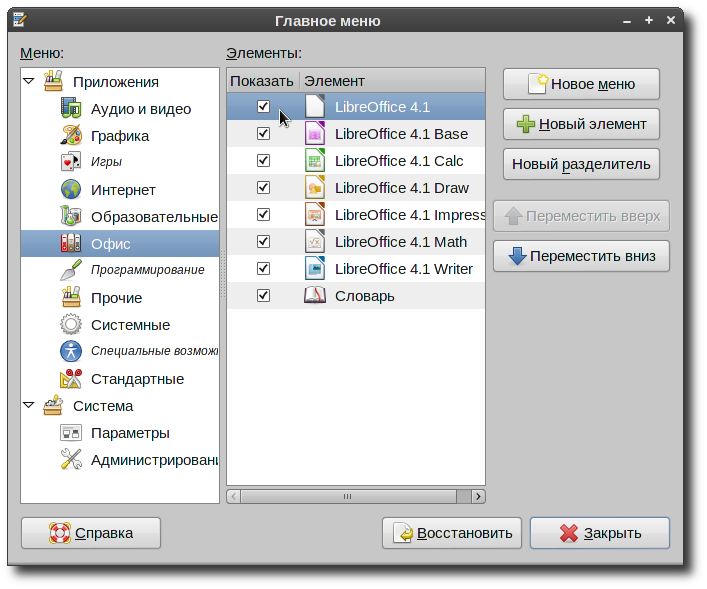Select the Интернет globe icon
The width and height of the screenshot is (707, 589).
[71, 189]
